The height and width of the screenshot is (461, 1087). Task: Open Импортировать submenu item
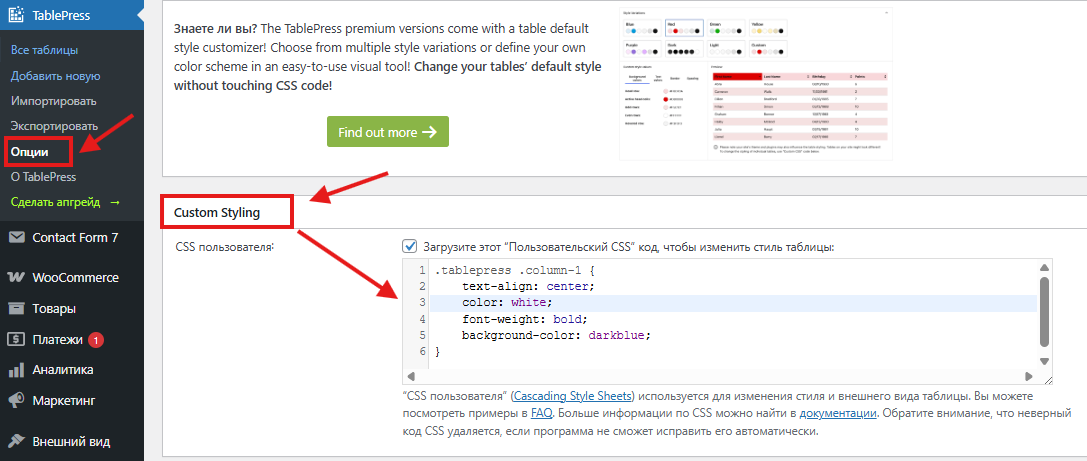click(x=53, y=101)
